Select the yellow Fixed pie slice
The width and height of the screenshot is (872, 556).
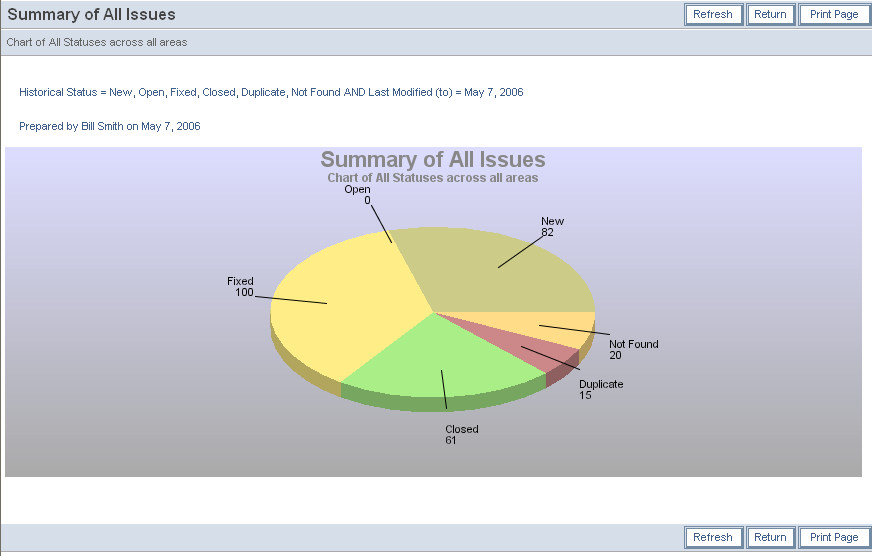point(340,300)
